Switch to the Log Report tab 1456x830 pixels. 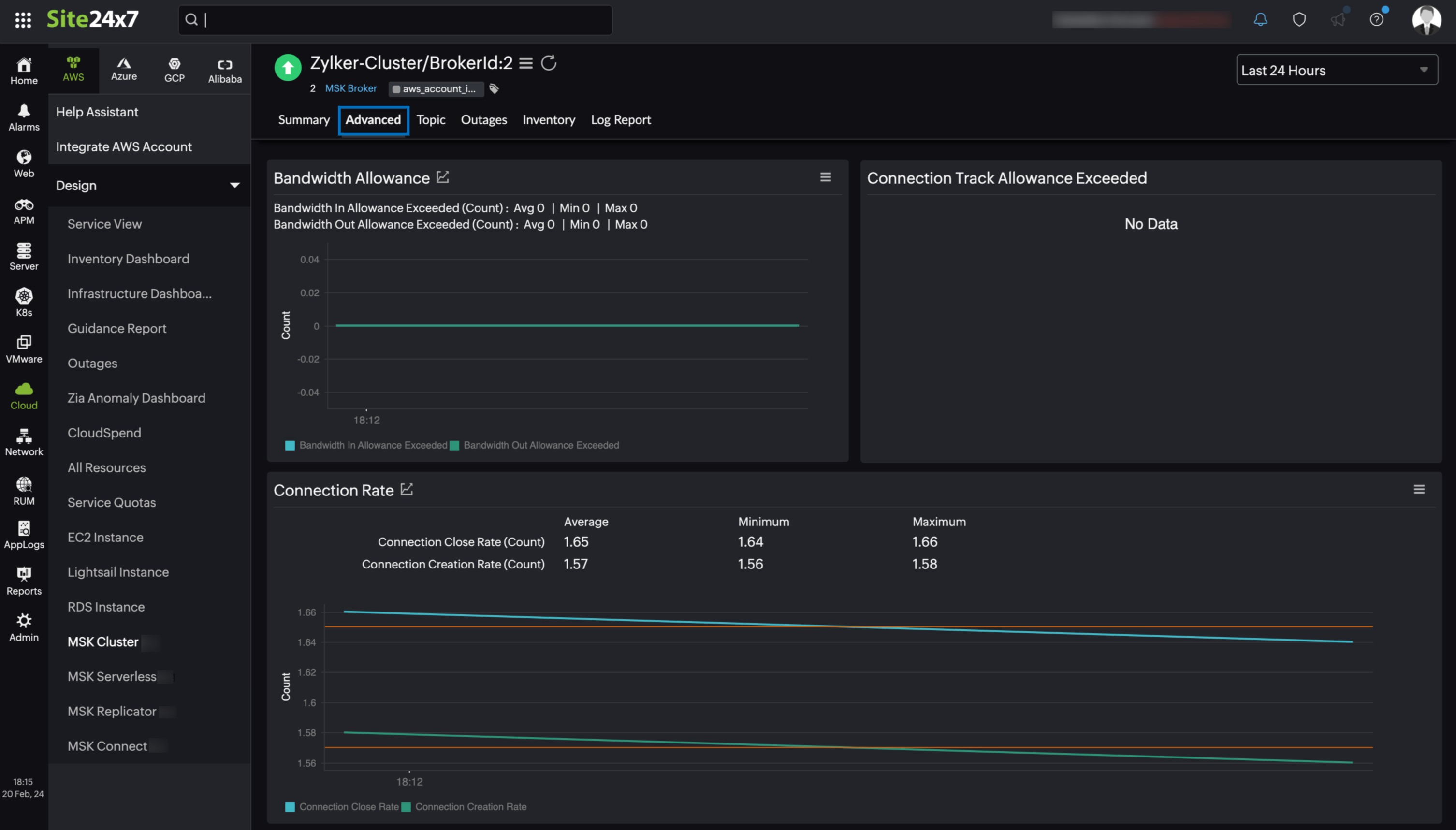[621, 120]
